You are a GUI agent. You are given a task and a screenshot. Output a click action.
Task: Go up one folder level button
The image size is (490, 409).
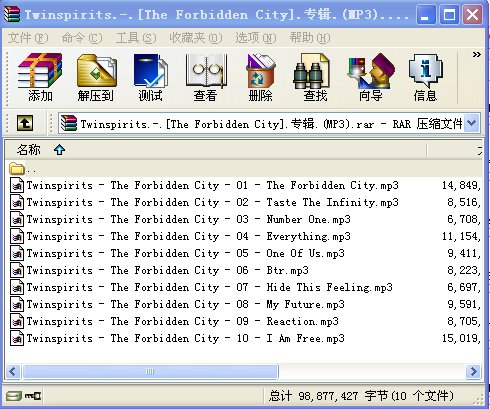[25, 123]
